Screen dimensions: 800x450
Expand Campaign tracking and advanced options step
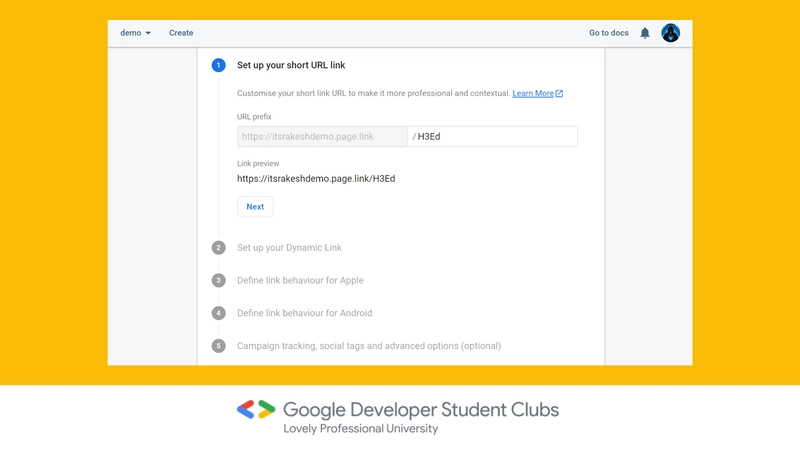coord(369,346)
